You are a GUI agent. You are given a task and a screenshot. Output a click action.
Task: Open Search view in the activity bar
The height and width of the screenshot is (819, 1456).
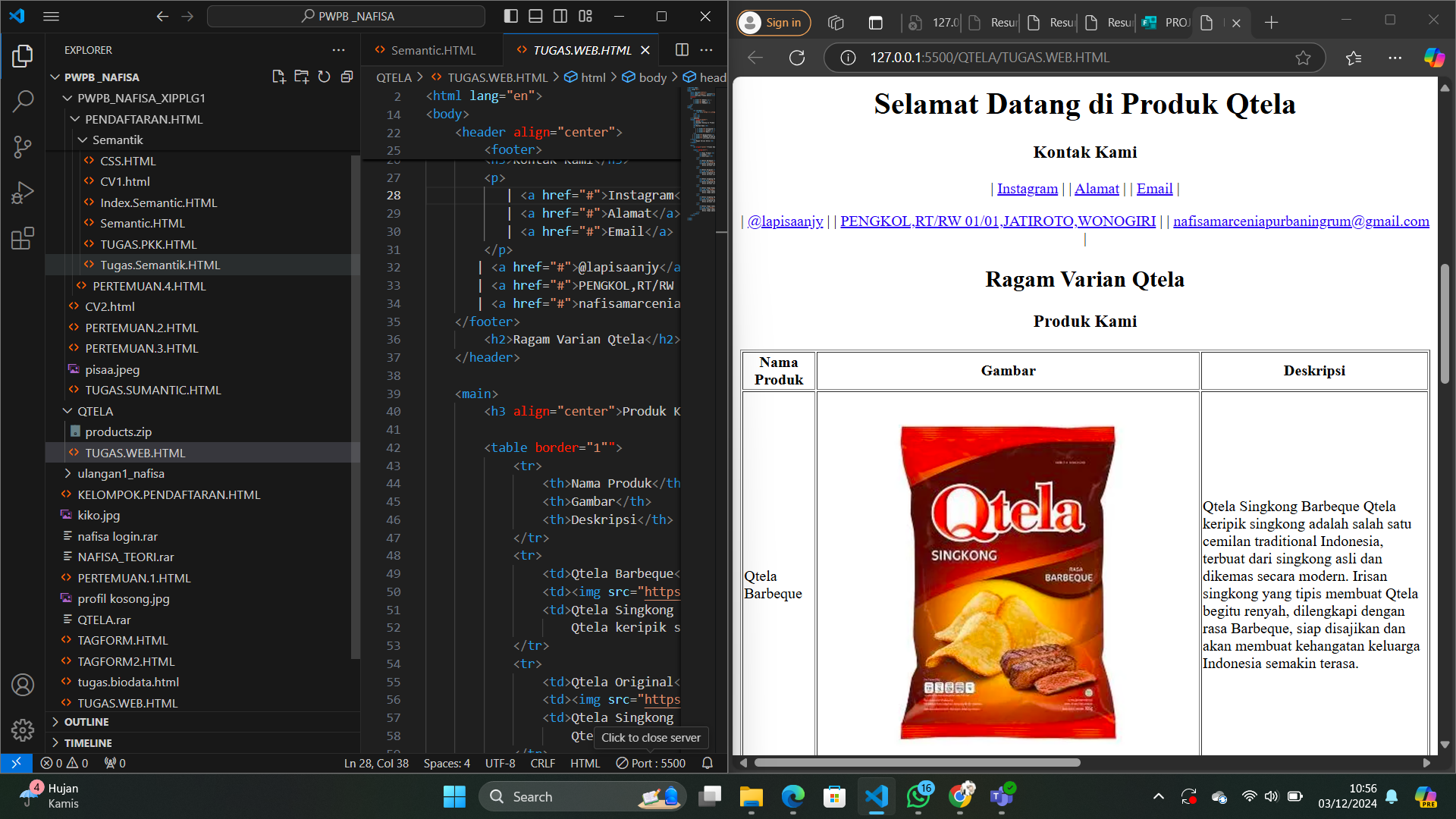tap(23, 101)
